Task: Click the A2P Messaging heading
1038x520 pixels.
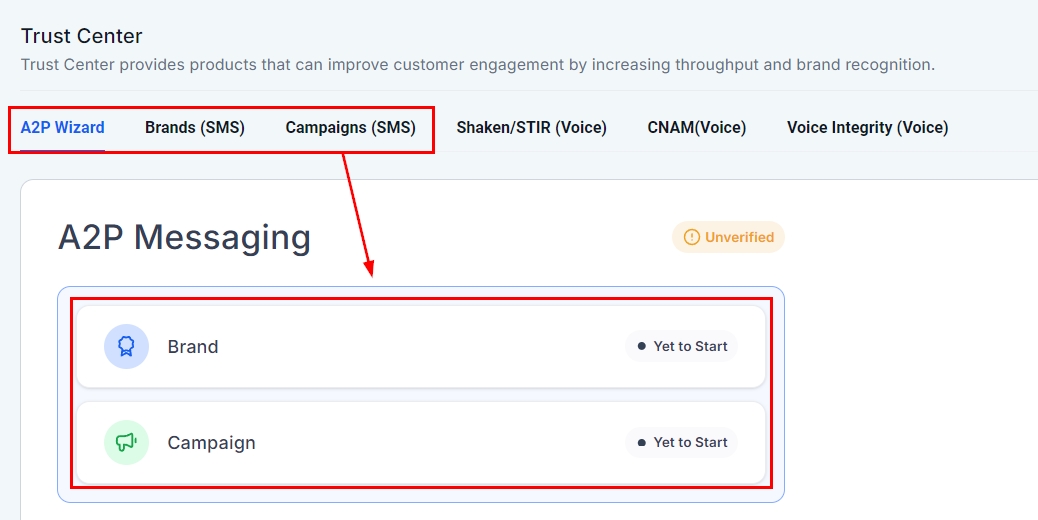Action: [184, 237]
